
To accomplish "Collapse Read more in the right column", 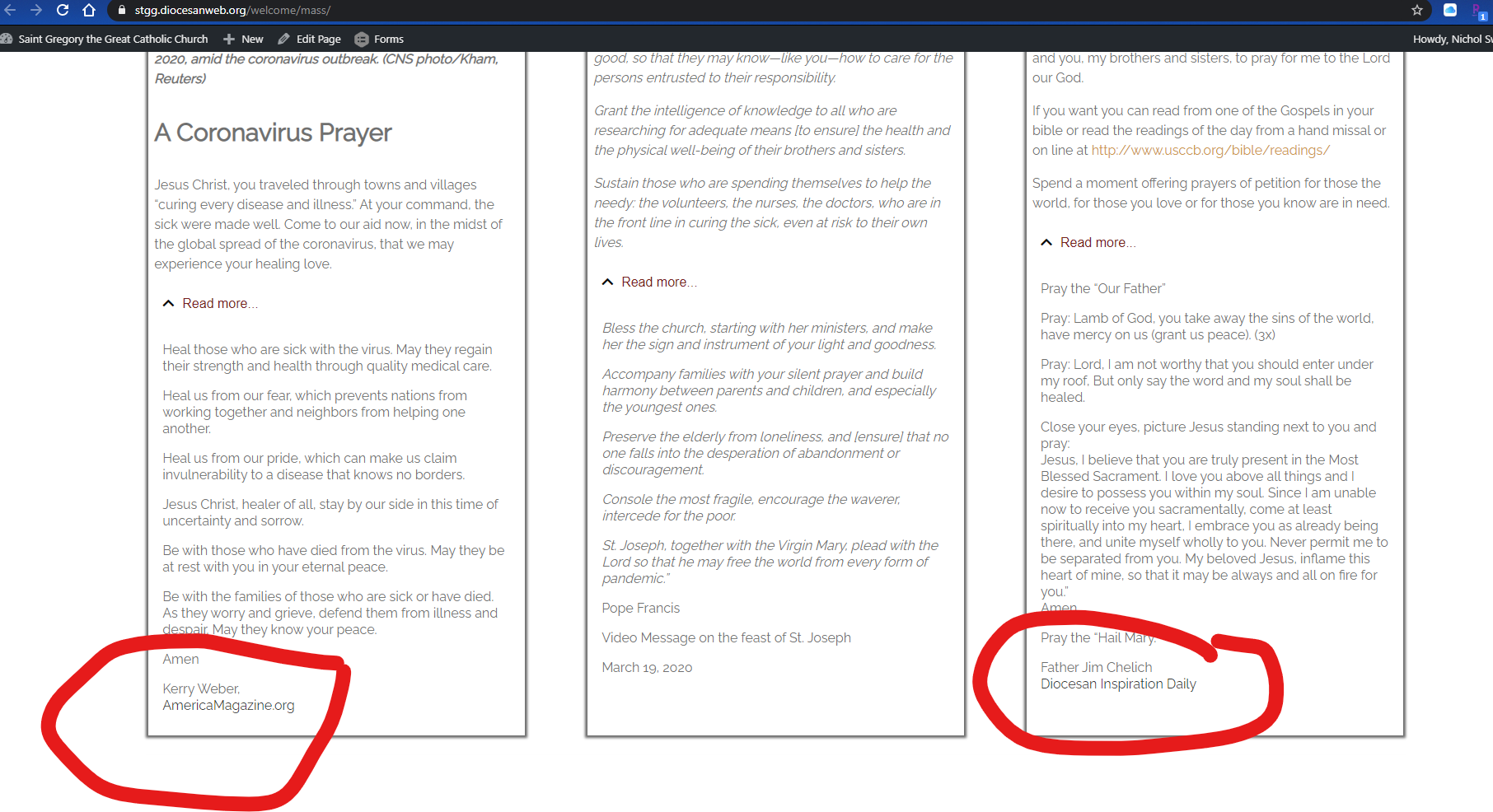I will coord(1088,242).
